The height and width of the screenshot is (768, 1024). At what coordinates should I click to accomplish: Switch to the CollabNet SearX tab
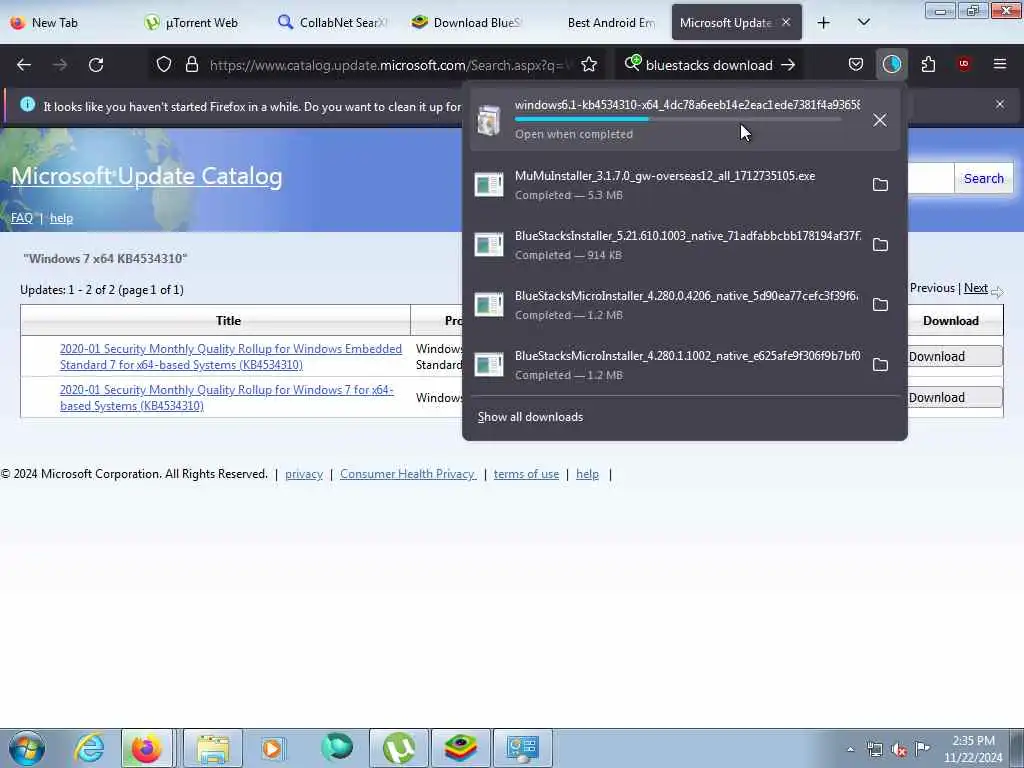pos(334,23)
